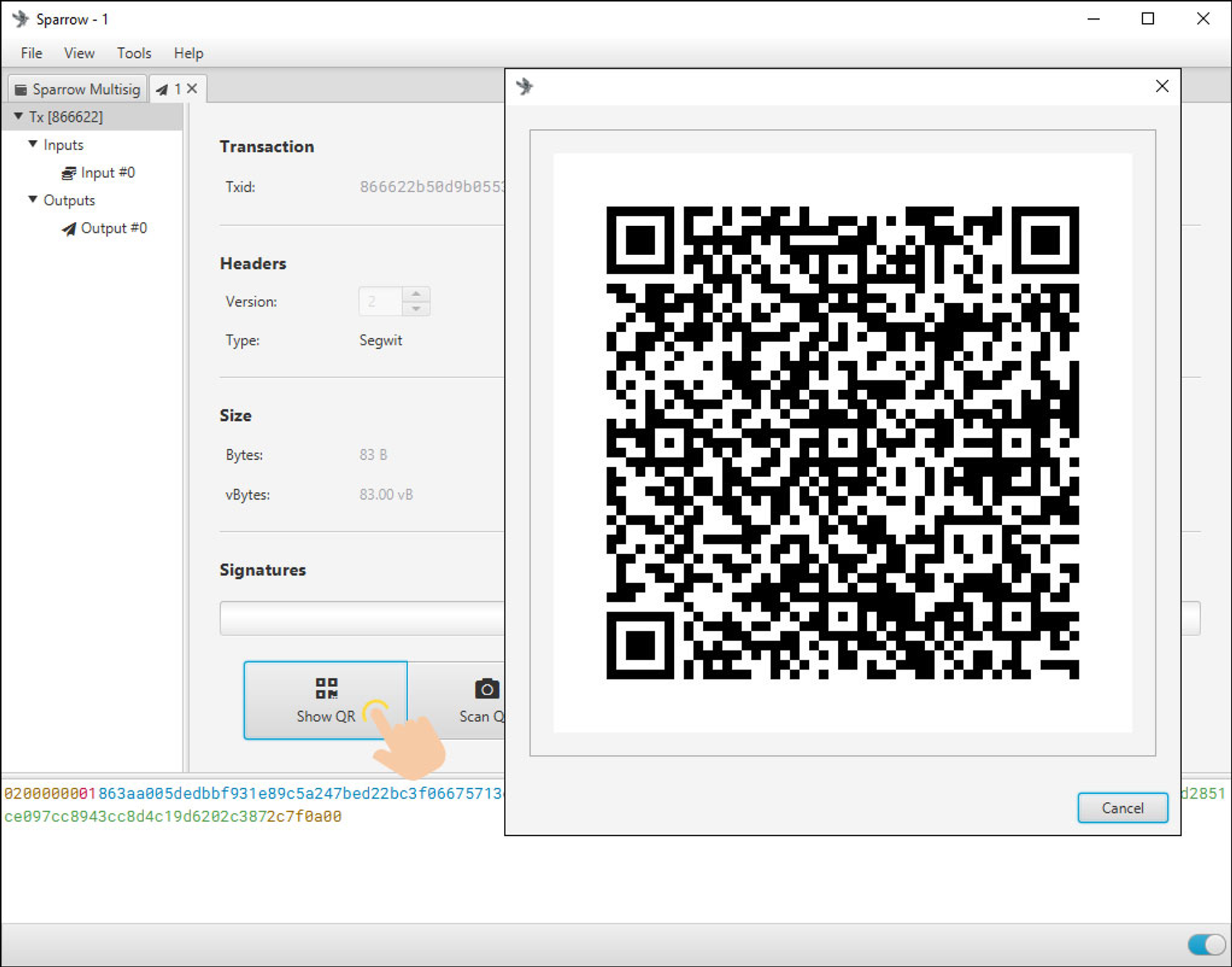The image size is (1232, 967).
Task: Click the displayed QR code image
Action: pyautogui.click(x=842, y=443)
